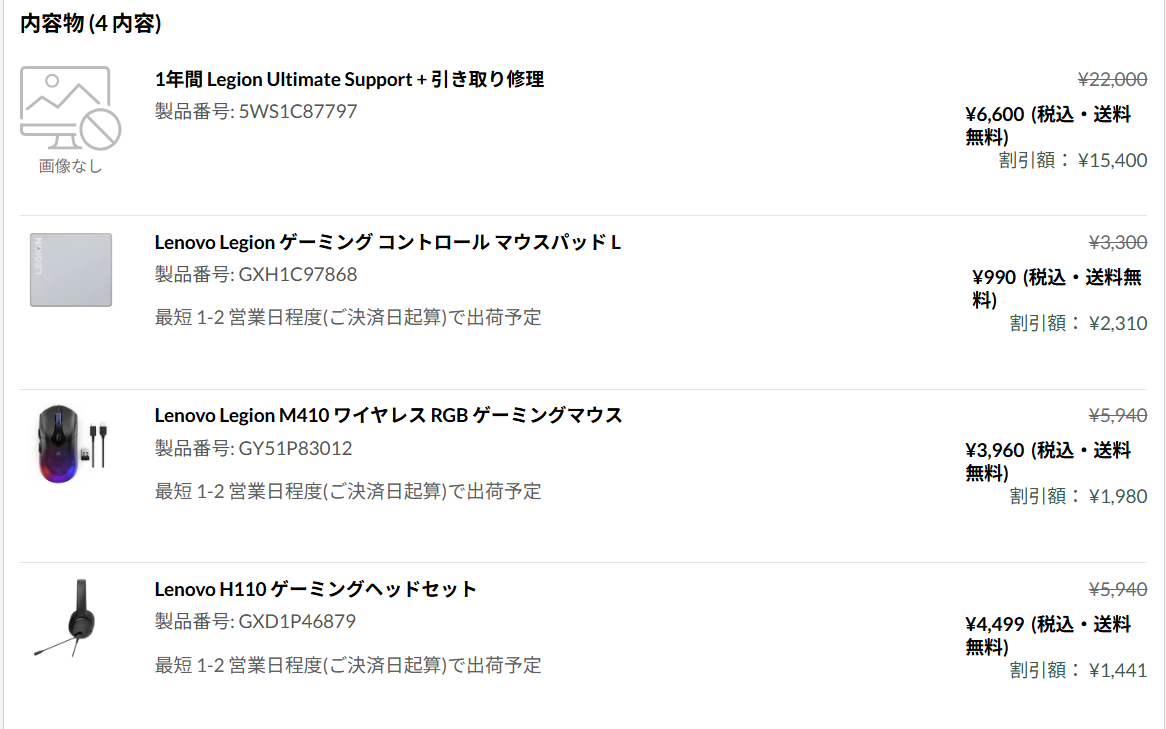Screen dimensions: 1166x729
Task: Select product number GY51P83012
Action: click(295, 449)
